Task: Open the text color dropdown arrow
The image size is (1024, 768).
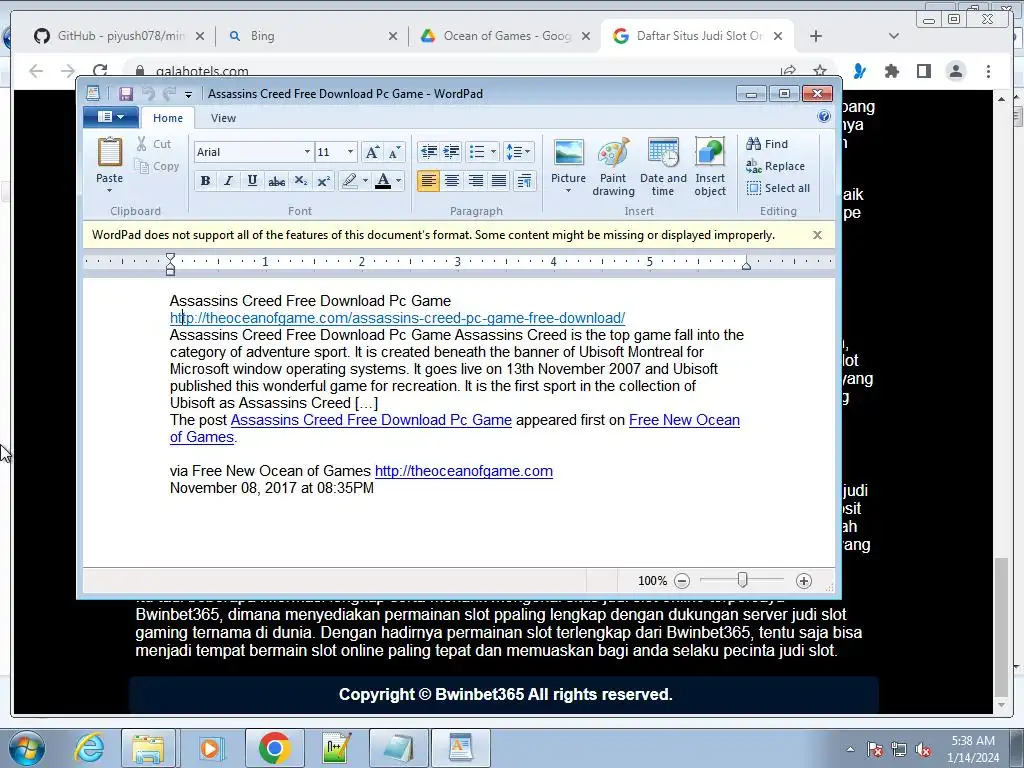Action: coord(398,181)
